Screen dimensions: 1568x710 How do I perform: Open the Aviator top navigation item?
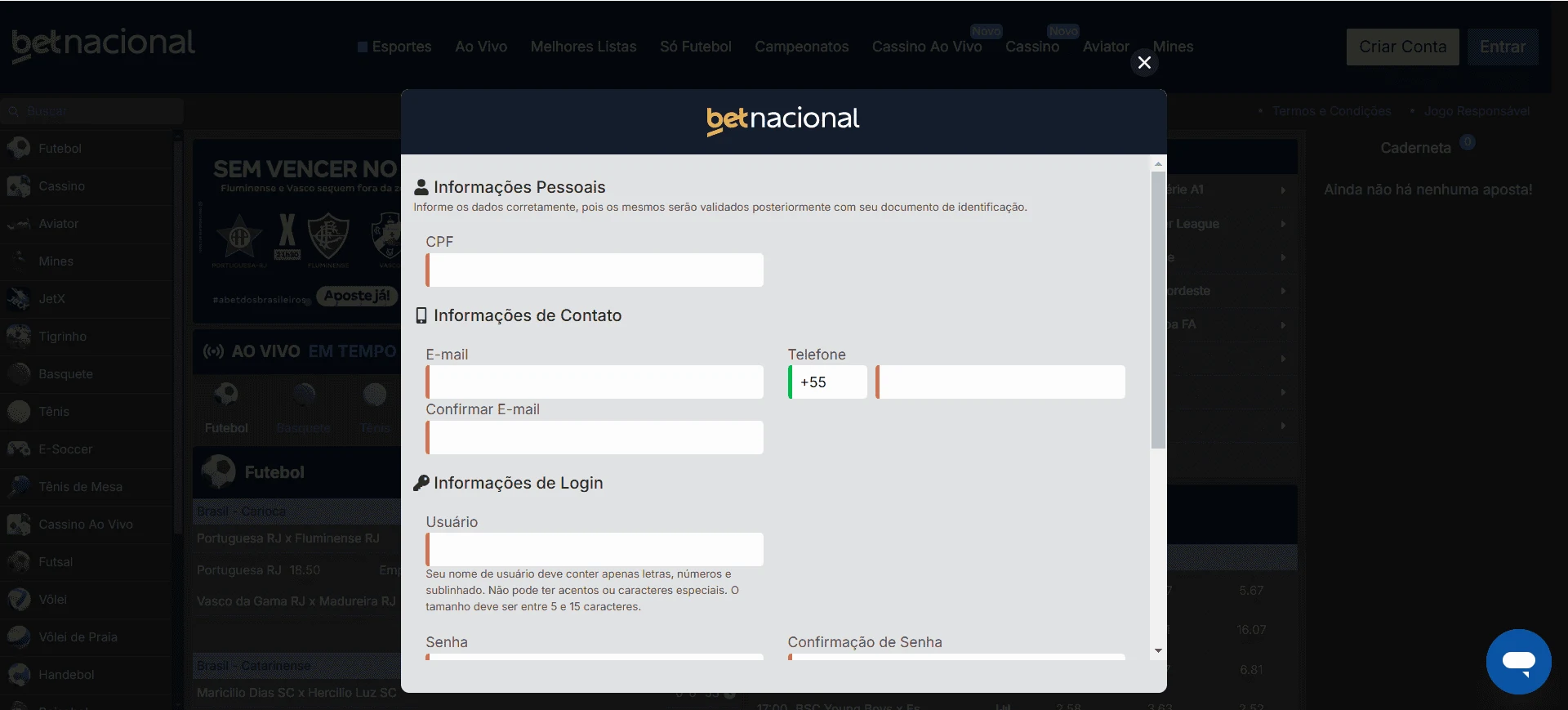1106,47
